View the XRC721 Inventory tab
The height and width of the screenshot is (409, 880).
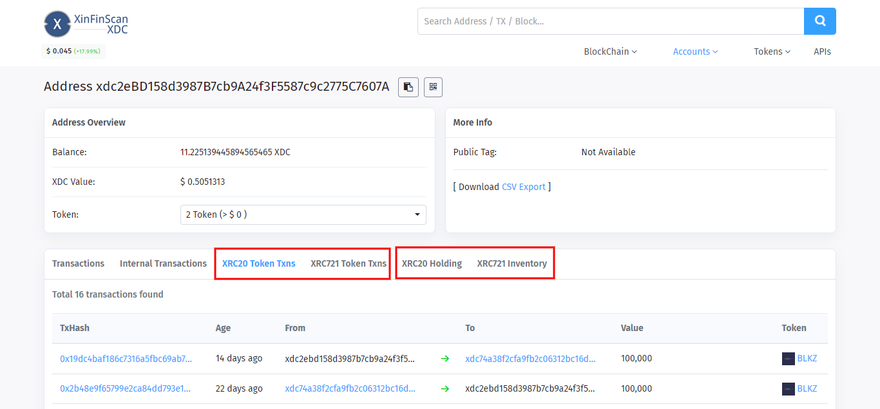(512, 264)
